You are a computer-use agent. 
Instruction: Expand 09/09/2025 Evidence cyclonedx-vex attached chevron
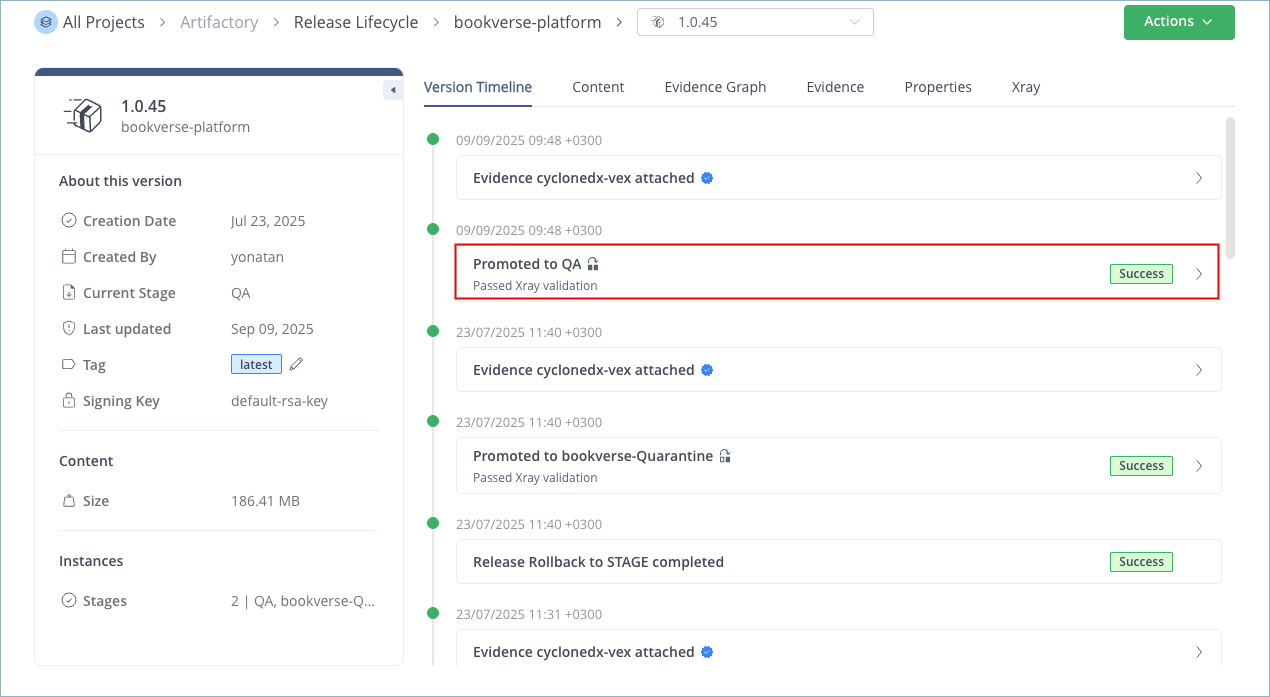click(1199, 178)
